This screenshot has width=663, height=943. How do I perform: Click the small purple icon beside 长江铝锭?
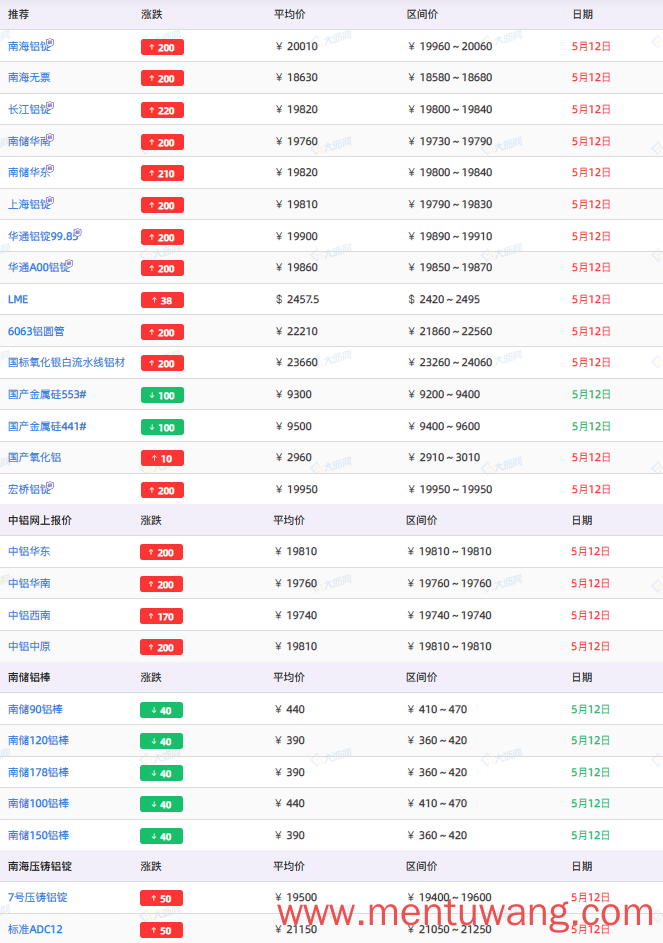[x=51, y=105]
